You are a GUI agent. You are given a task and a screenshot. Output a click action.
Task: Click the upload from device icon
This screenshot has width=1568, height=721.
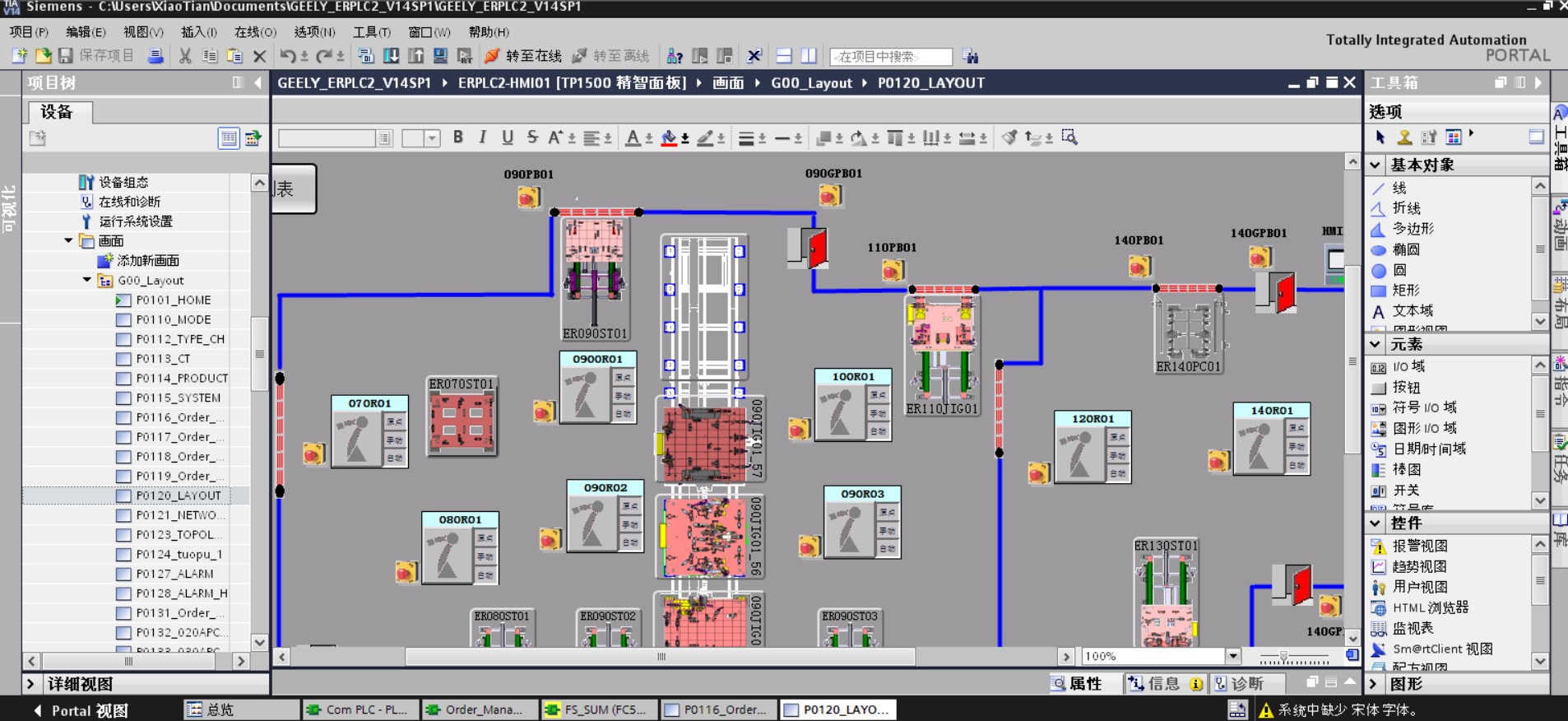tap(416, 56)
